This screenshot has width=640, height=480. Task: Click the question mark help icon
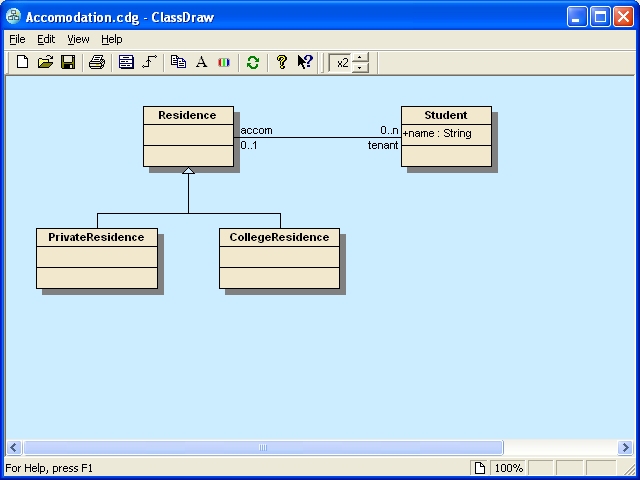pyautogui.click(x=282, y=62)
